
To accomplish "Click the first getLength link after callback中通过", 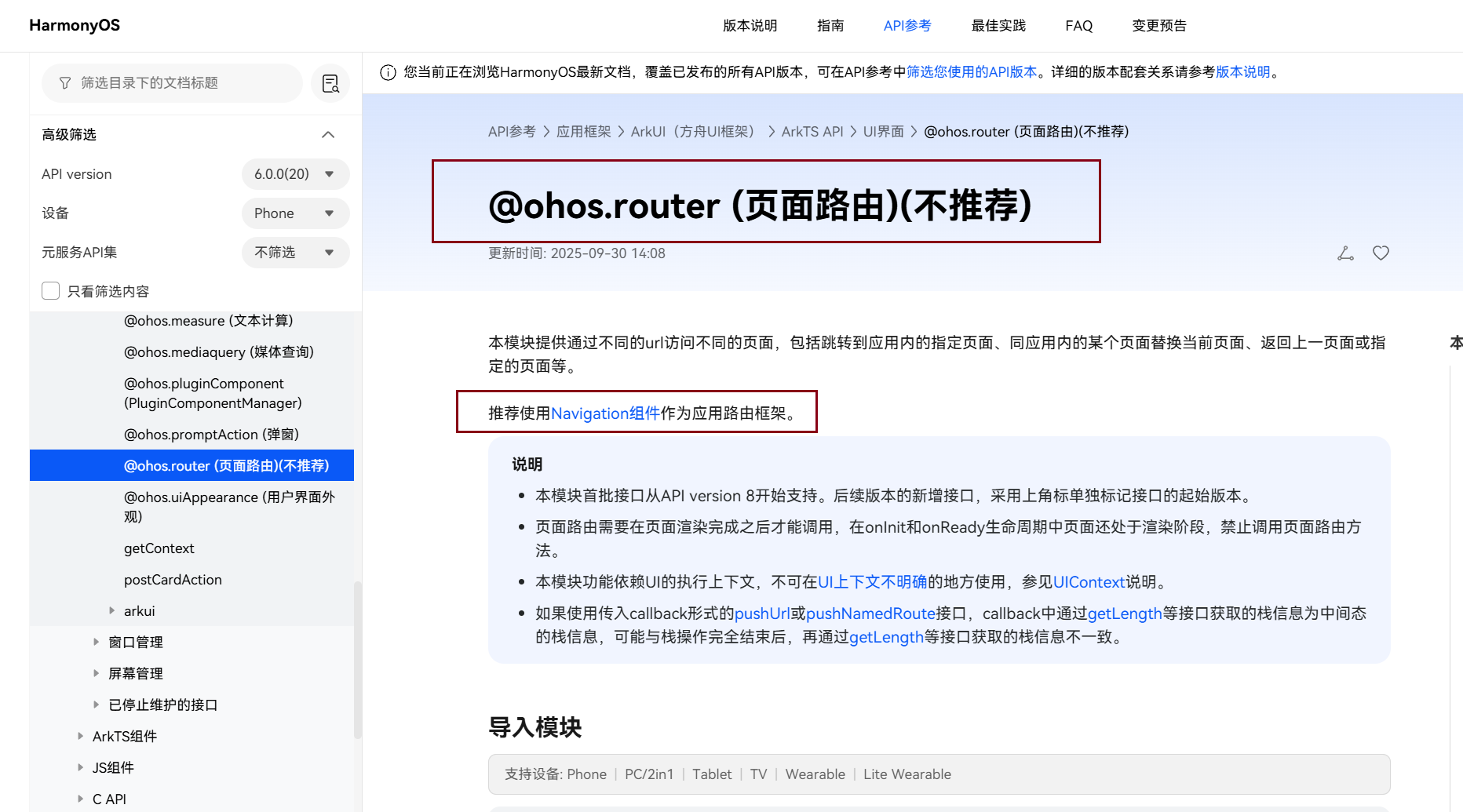I will tap(1125, 614).
